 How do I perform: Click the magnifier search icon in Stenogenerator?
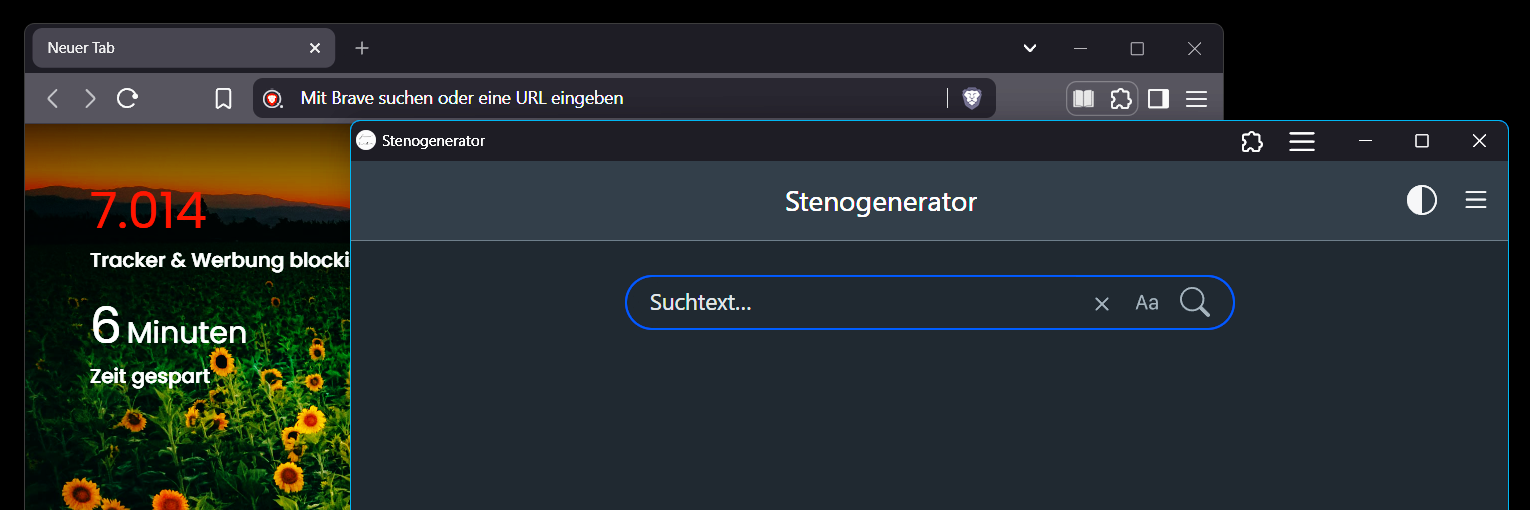click(1194, 302)
